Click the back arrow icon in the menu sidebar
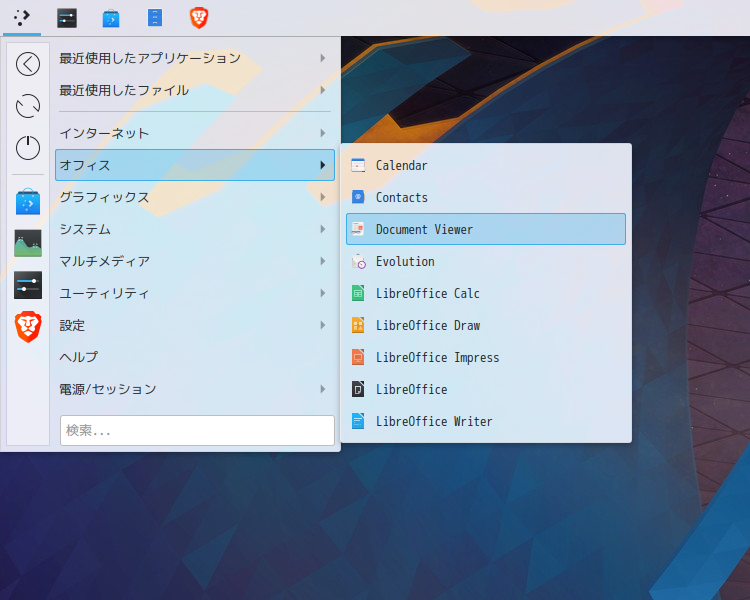Viewport: 750px width, 600px height. click(28, 64)
